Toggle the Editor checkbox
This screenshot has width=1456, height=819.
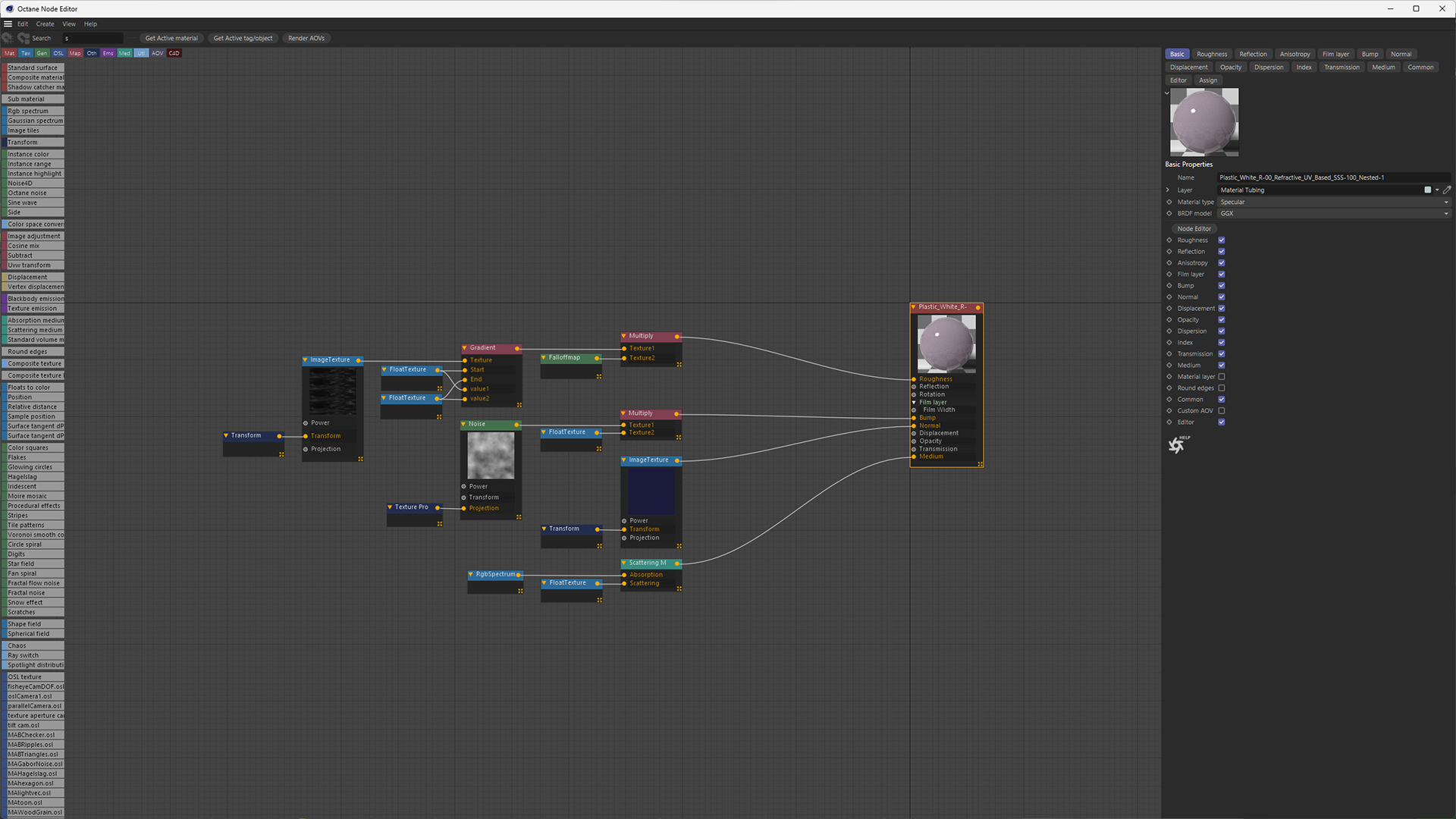coord(1222,422)
